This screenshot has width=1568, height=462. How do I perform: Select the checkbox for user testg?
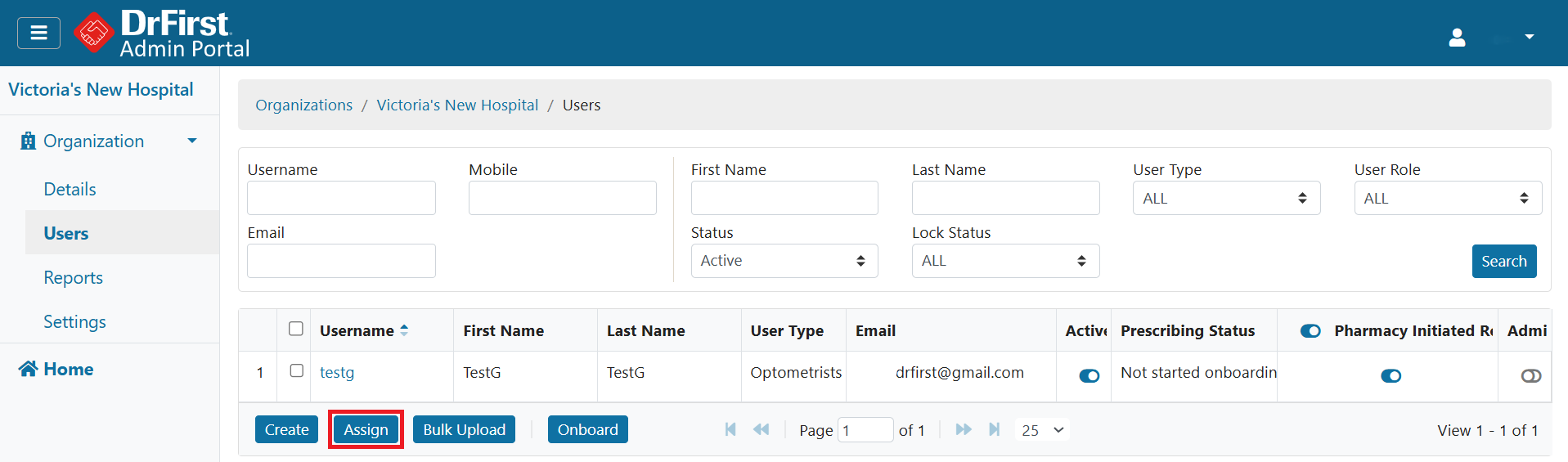[x=296, y=371]
